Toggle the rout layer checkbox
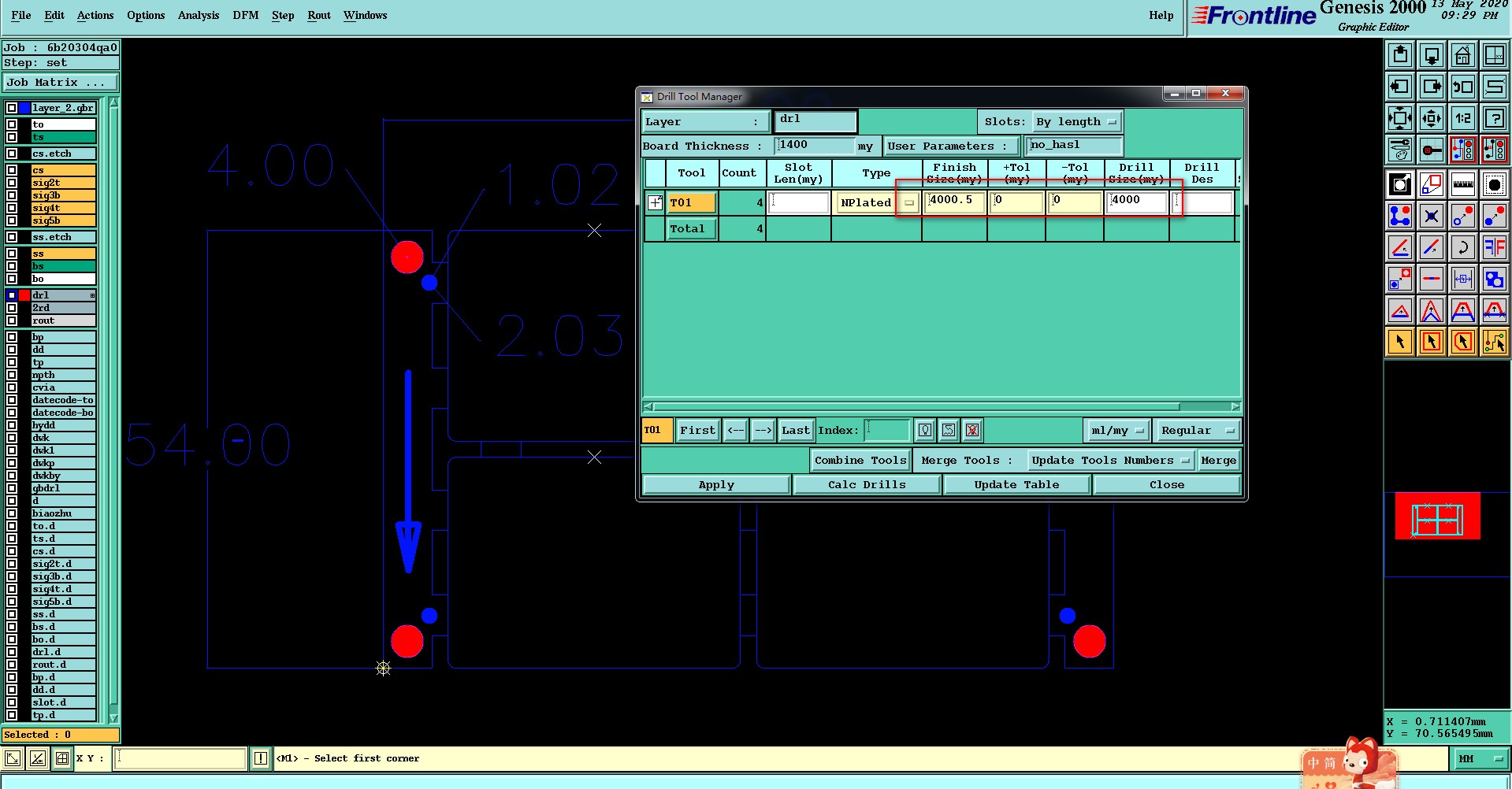Screen dimensions: 1512x789 click(x=12, y=320)
